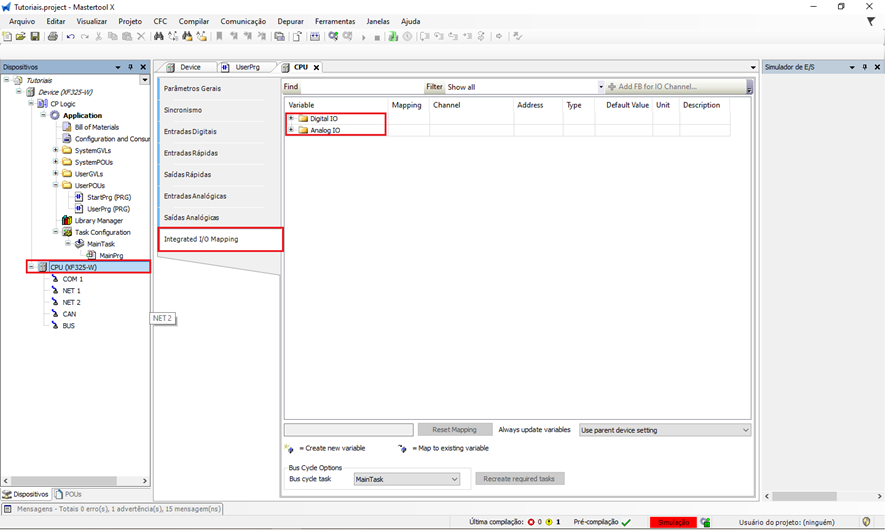
Task: Click the Print toolbar icon
Action: (x=53, y=37)
